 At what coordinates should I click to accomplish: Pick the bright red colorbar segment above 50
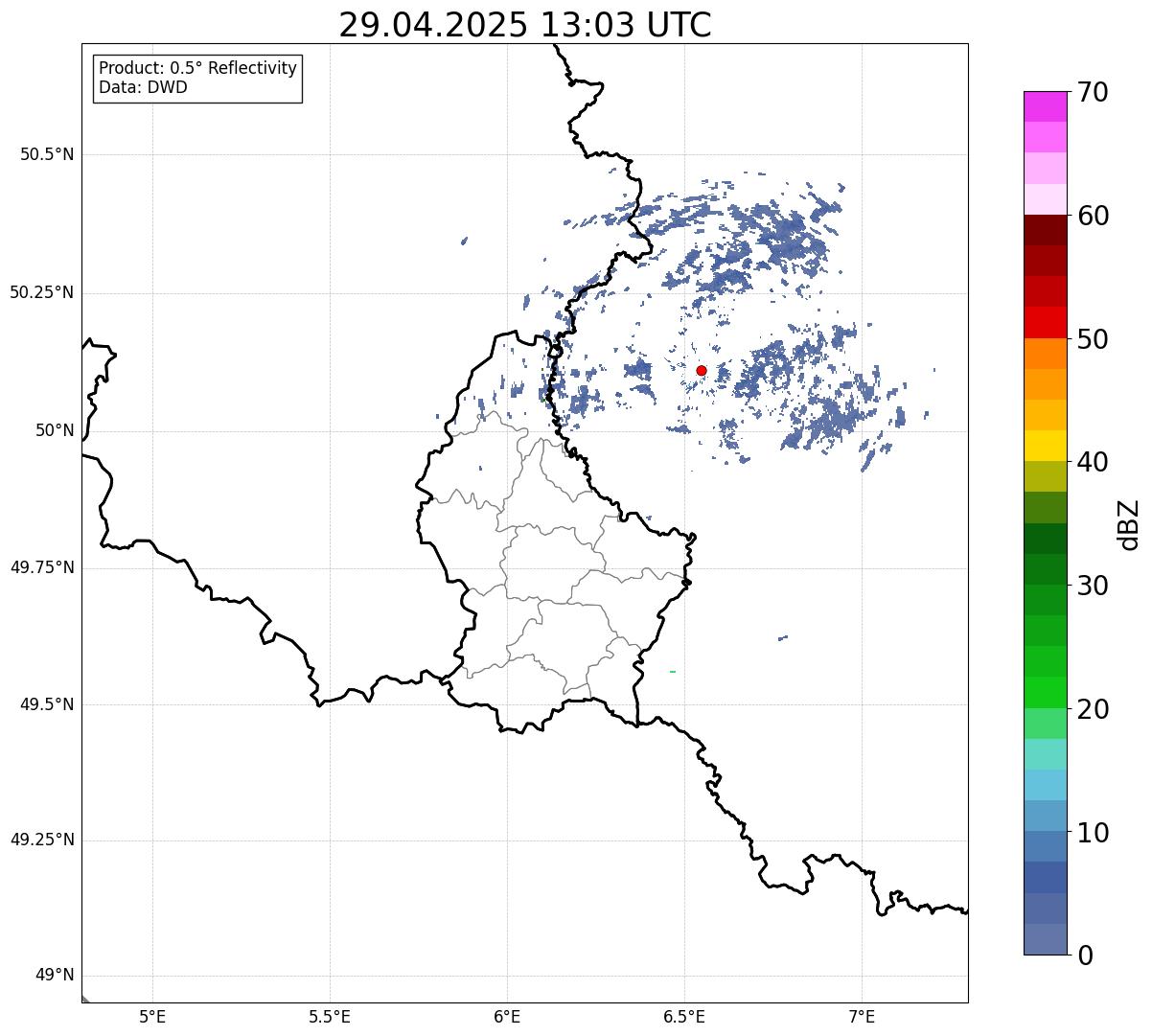coord(1045,322)
